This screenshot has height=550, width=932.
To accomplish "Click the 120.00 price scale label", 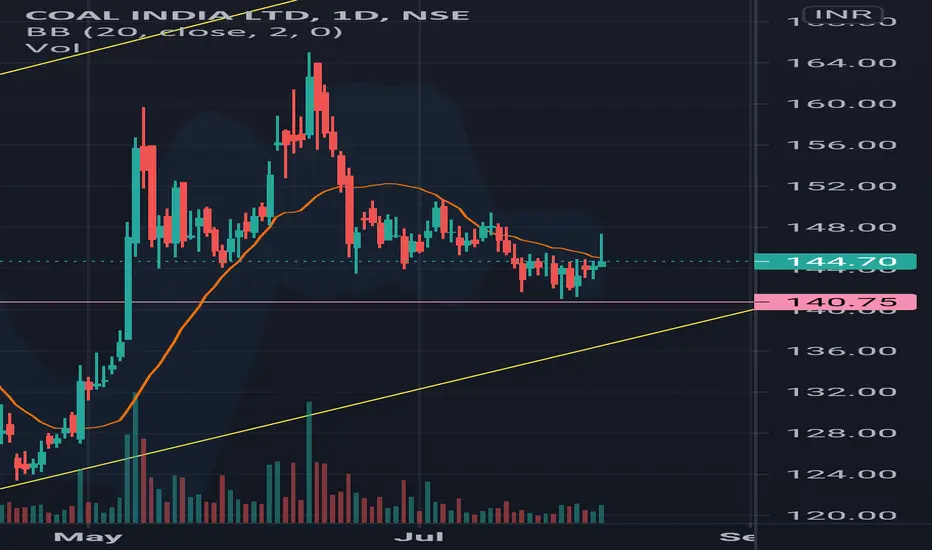I will (841, 515).
